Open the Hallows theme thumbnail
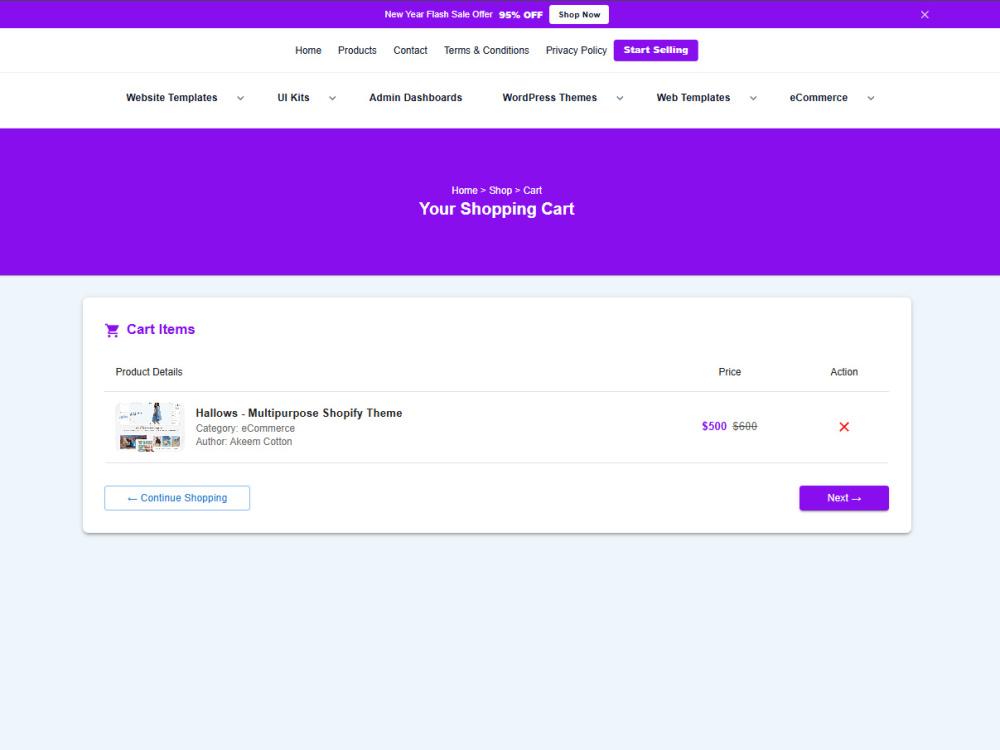 150,427
